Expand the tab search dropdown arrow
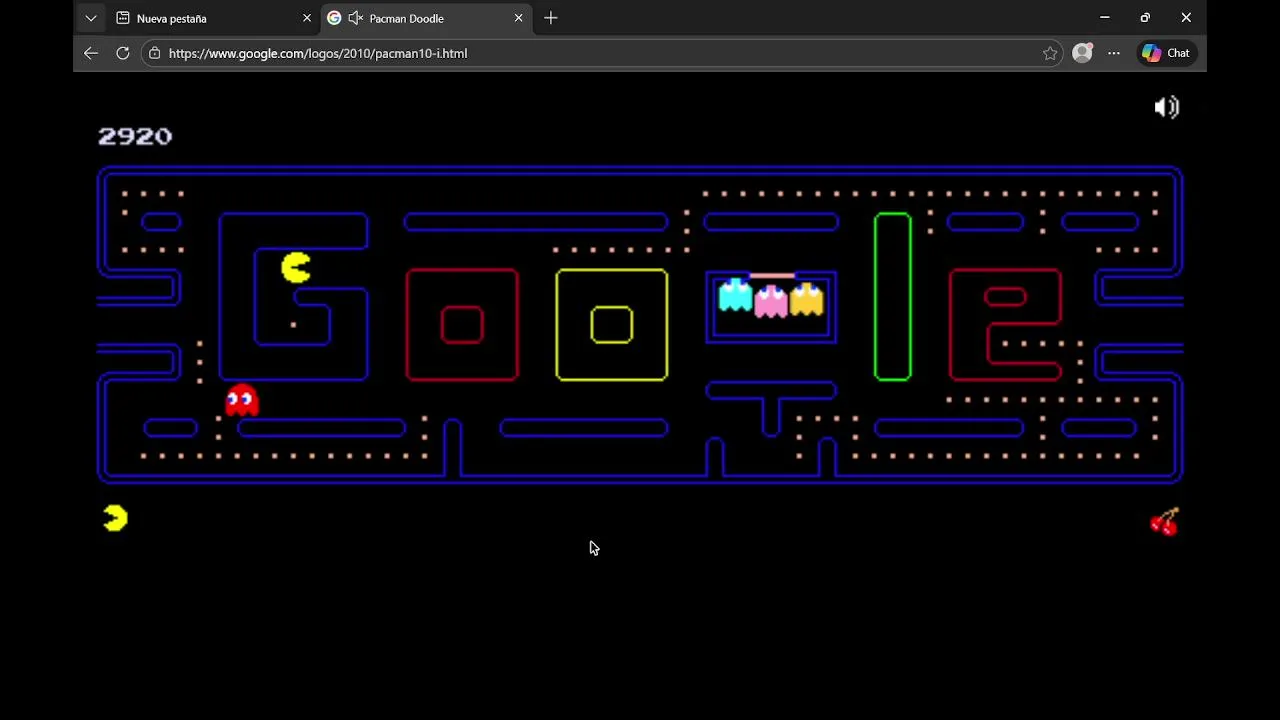The image size is (1280, 720). [x=91, y=18]
